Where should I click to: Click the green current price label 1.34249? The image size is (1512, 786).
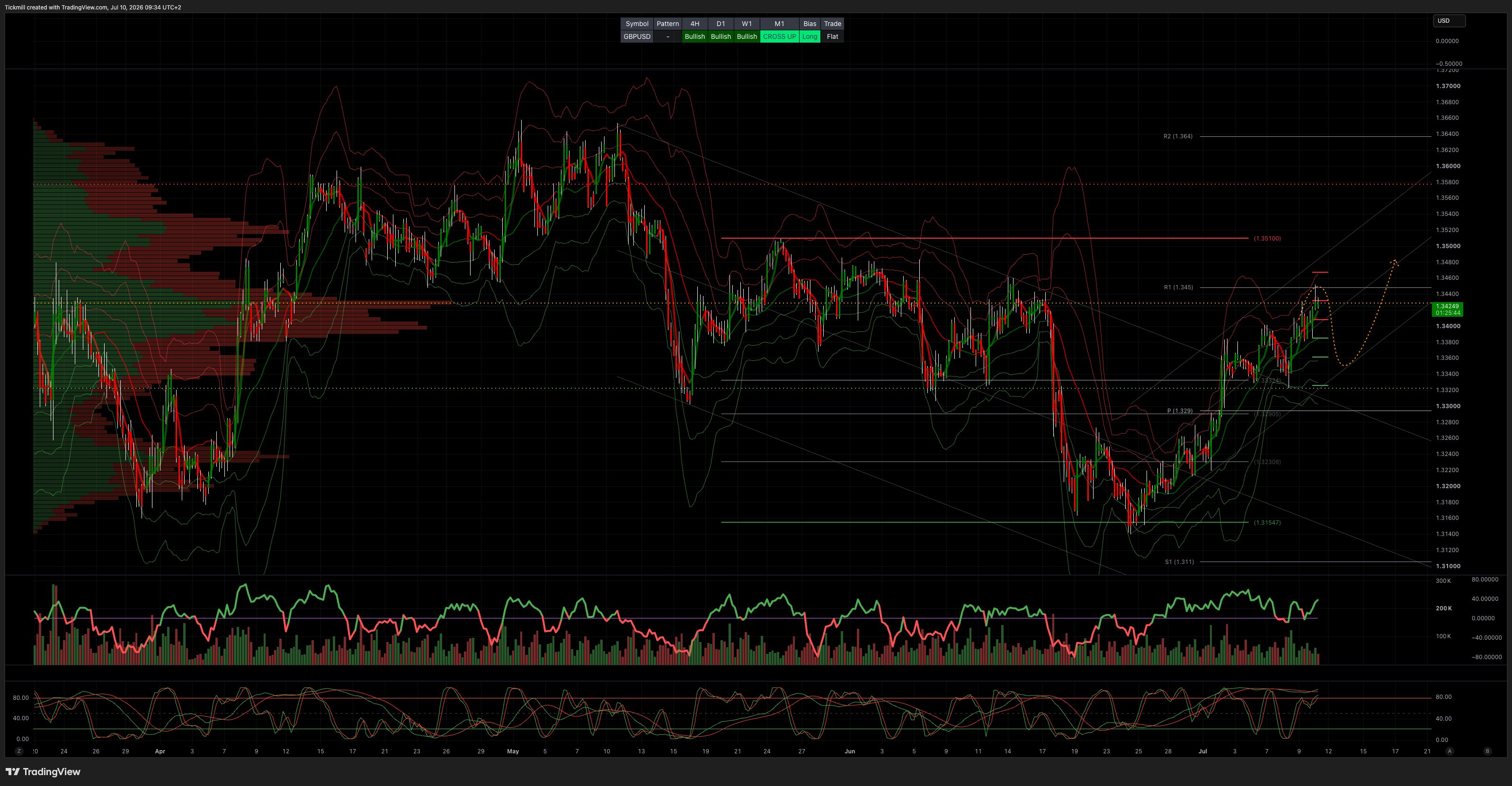click(x=1447, y=309)
